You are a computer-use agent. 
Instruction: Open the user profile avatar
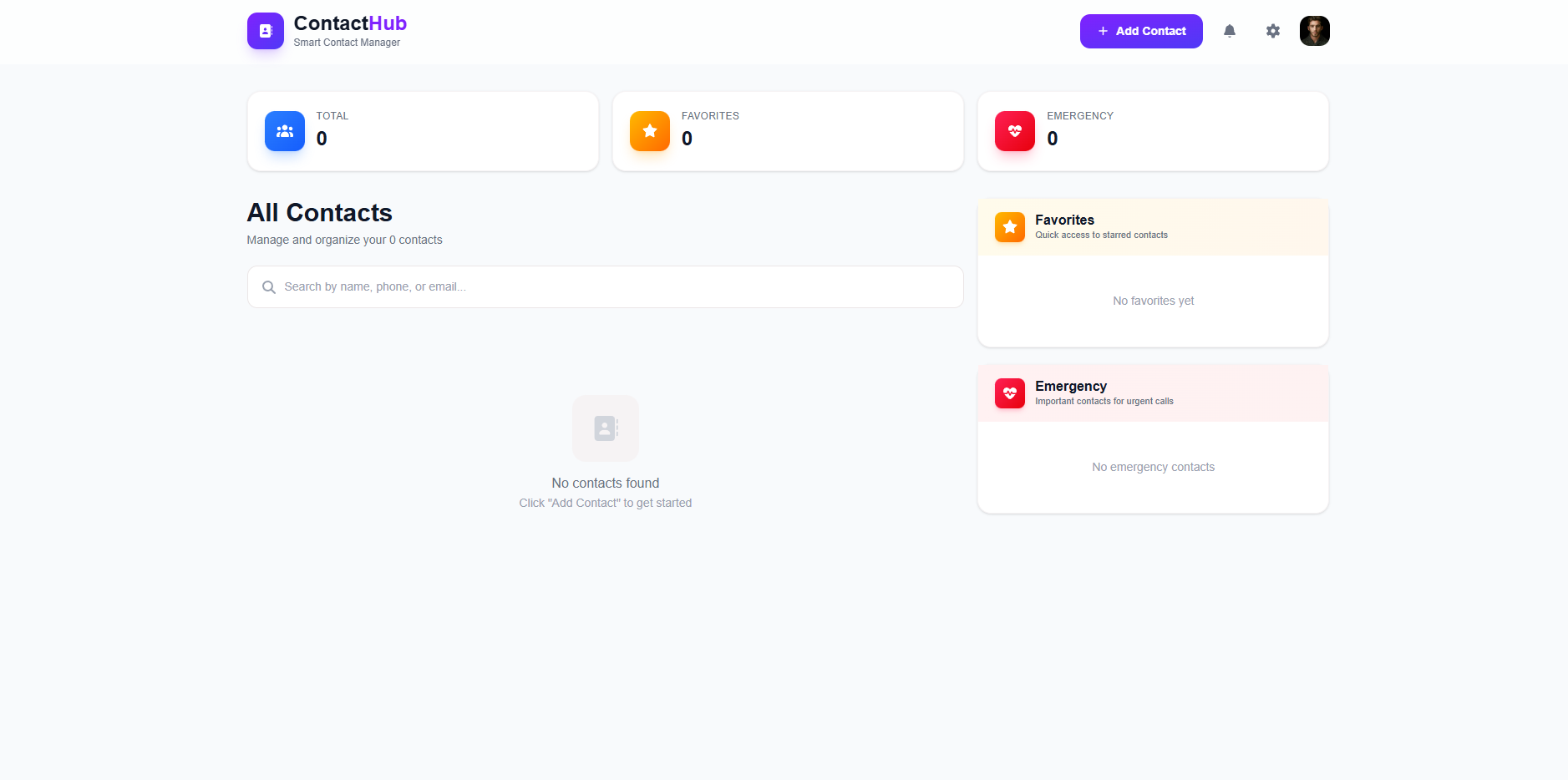point(1314,31)
